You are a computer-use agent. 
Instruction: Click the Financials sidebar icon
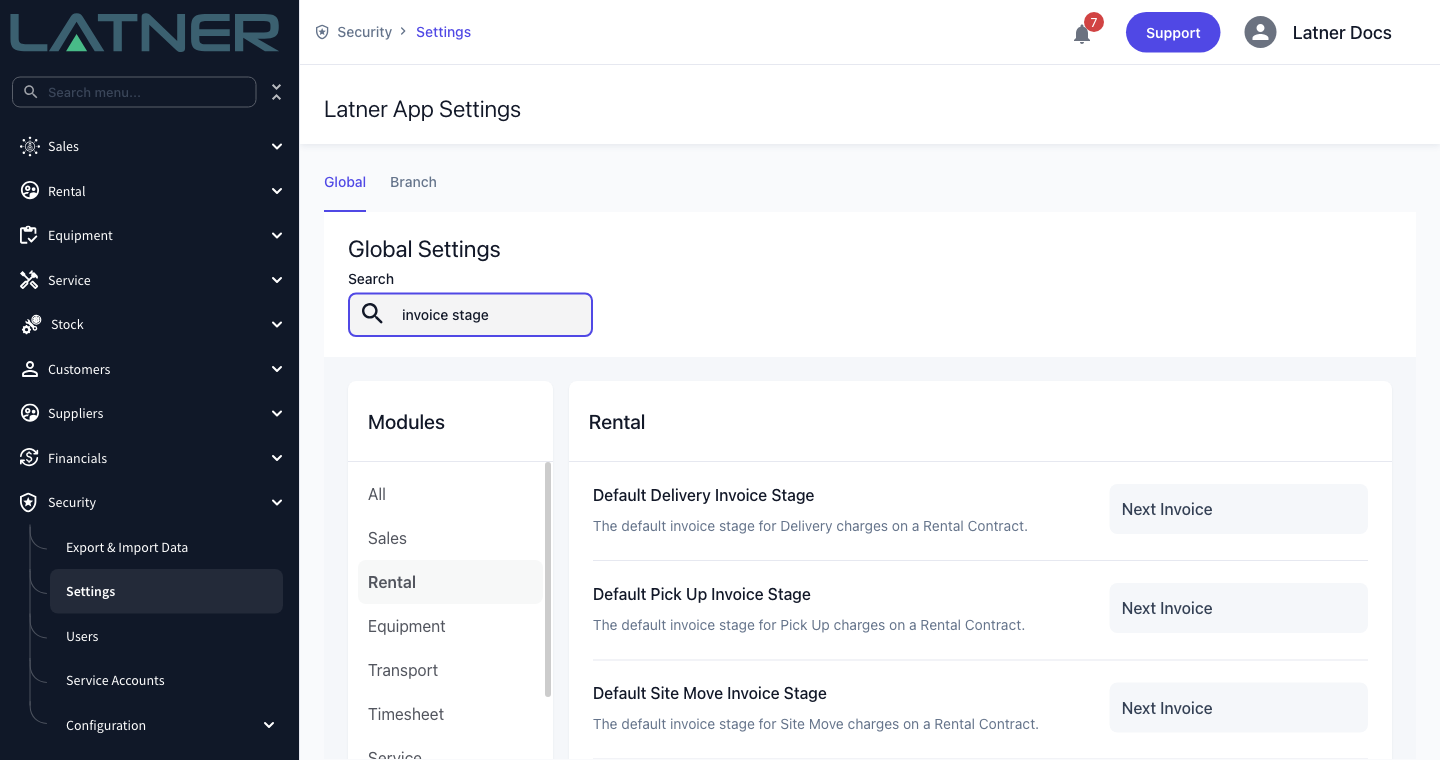click(x=30, y=458)
